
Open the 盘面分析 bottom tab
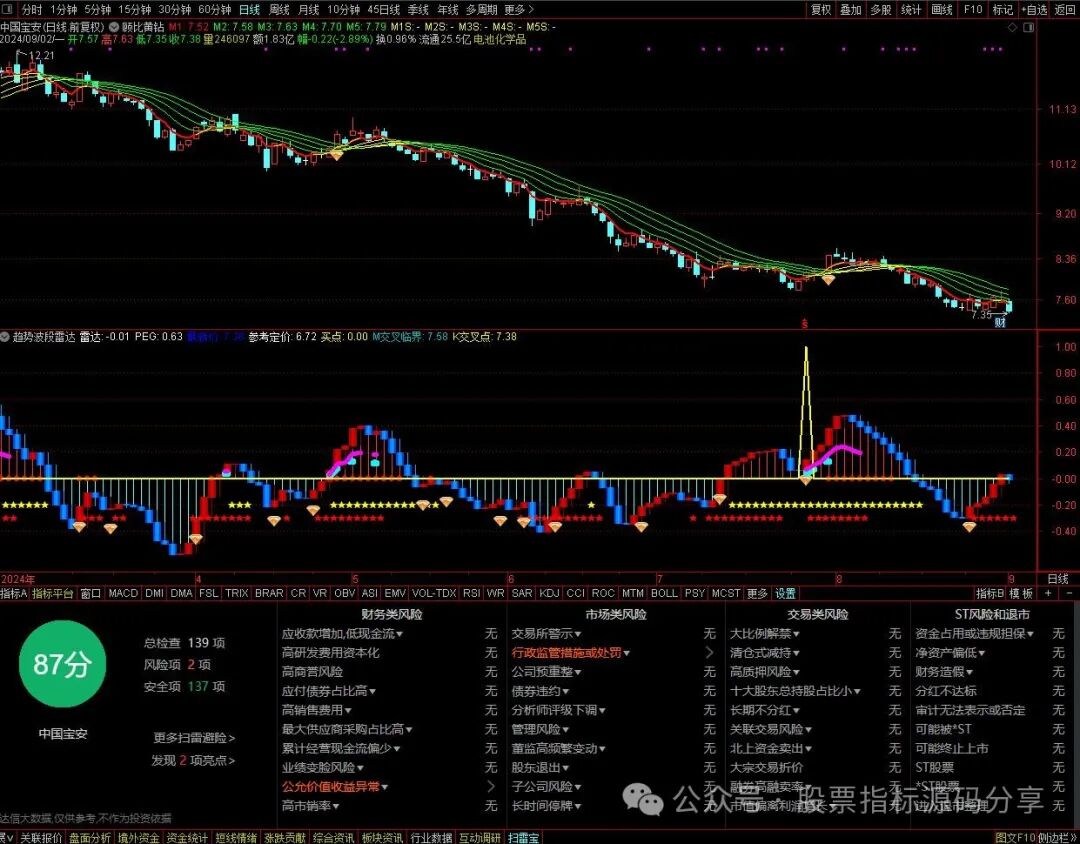point(90,838)
